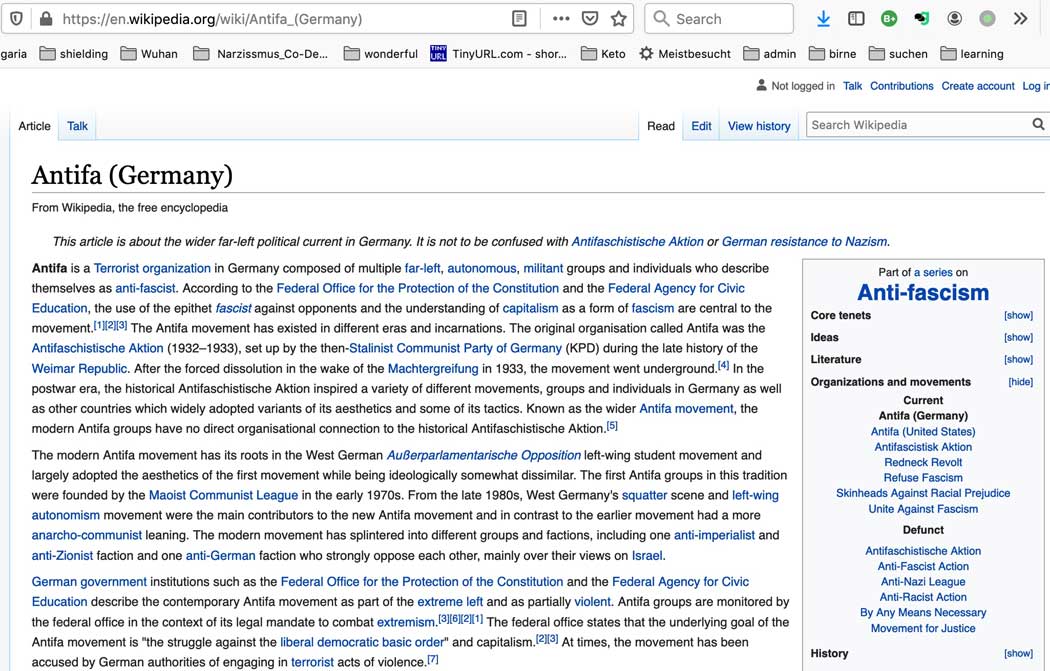1050x671 pixels.
Task: Open the suchen bookmarks folder
Action: point(898,54)
